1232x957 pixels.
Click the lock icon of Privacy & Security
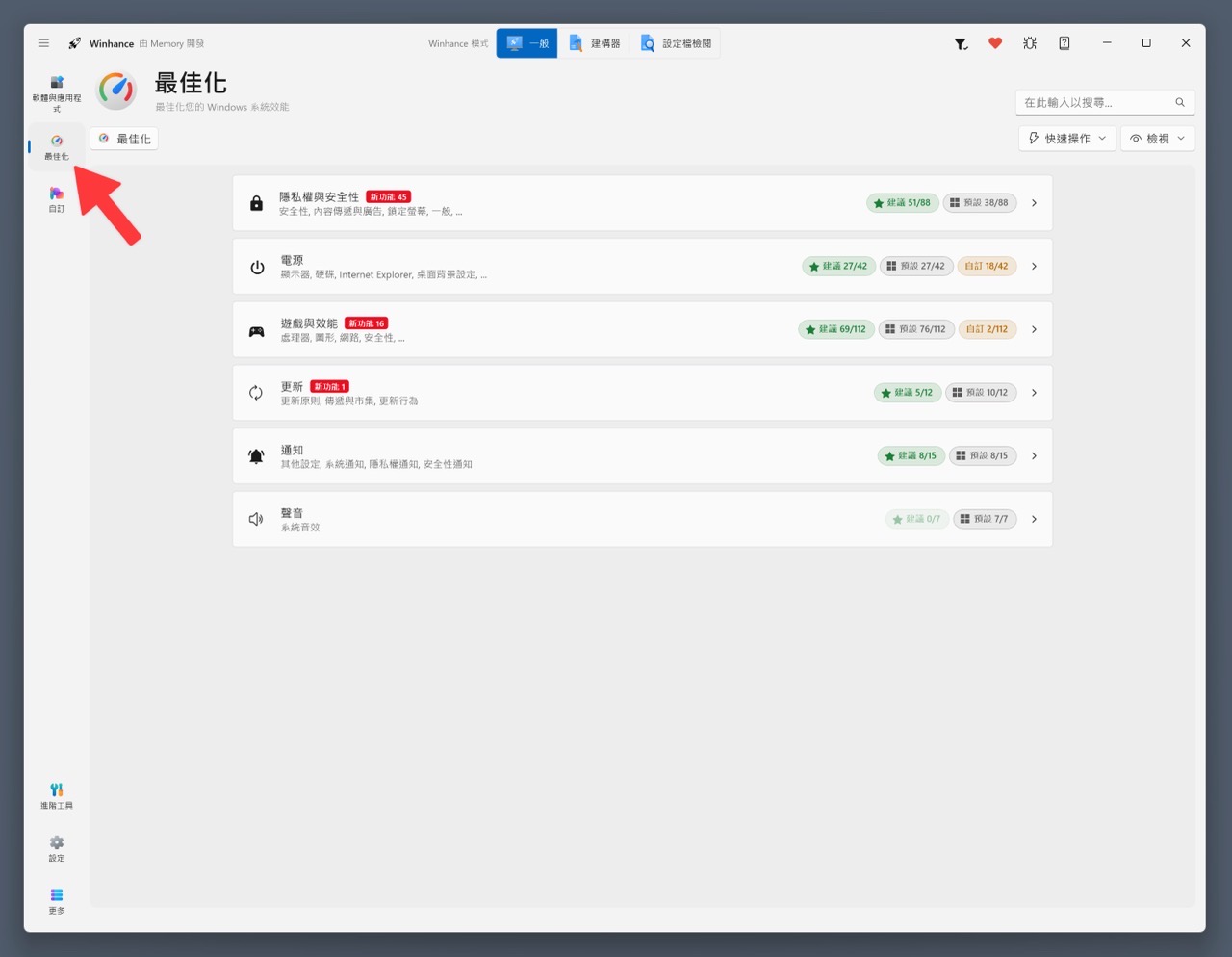pyautogui.click(x=256, y=203)
